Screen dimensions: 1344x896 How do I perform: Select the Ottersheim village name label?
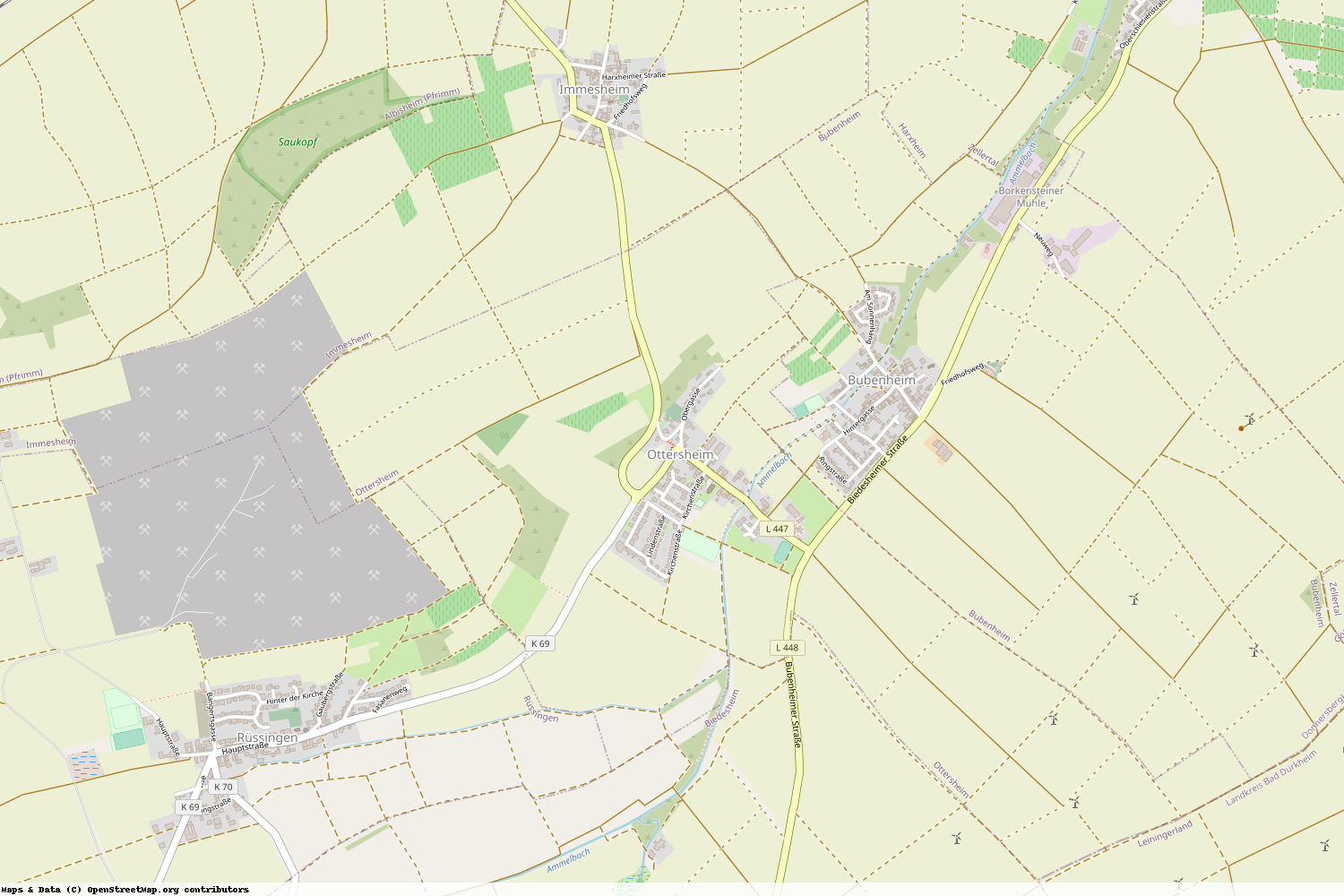681,454
